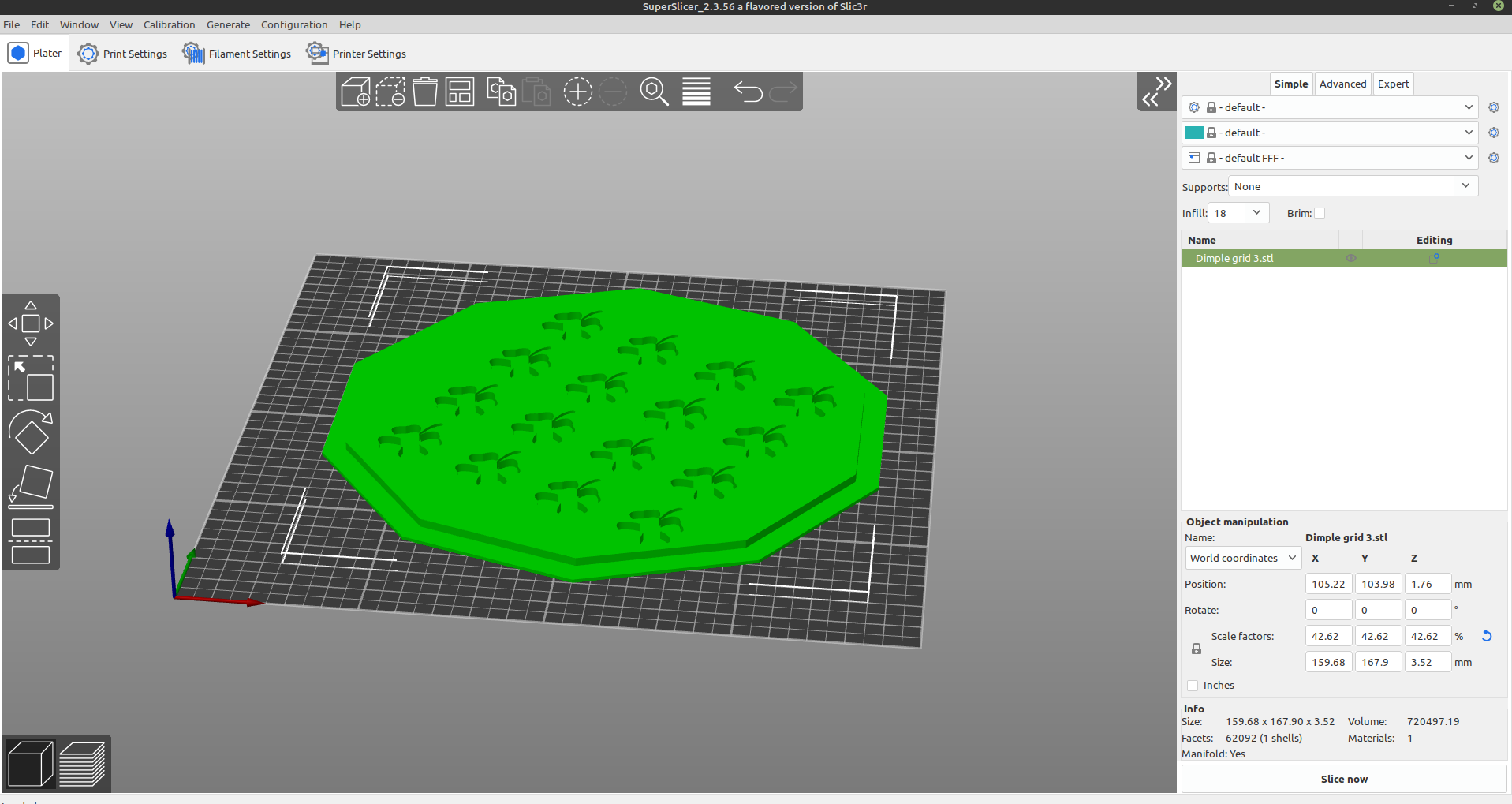Undo the last action
Image resolution: width=1512 pixels, height=804 pixels.
coord(747,92)
